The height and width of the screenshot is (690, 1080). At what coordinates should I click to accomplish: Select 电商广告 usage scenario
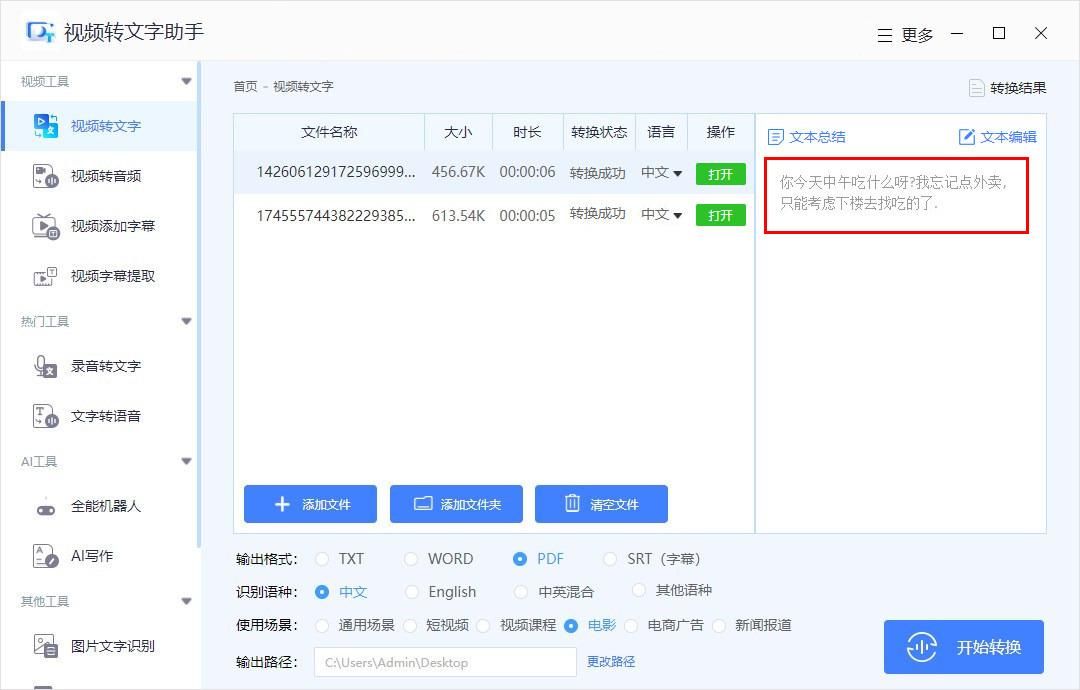click(631, 626)
